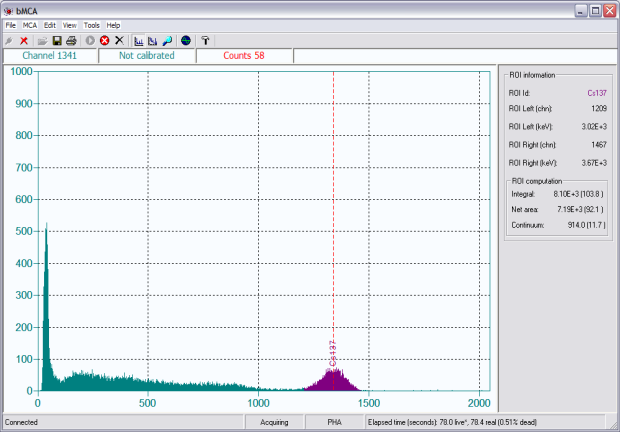The height and width of the screenshot is (432, 620).
Task: Click the red X disconnect icon
Action: point(24,41)
